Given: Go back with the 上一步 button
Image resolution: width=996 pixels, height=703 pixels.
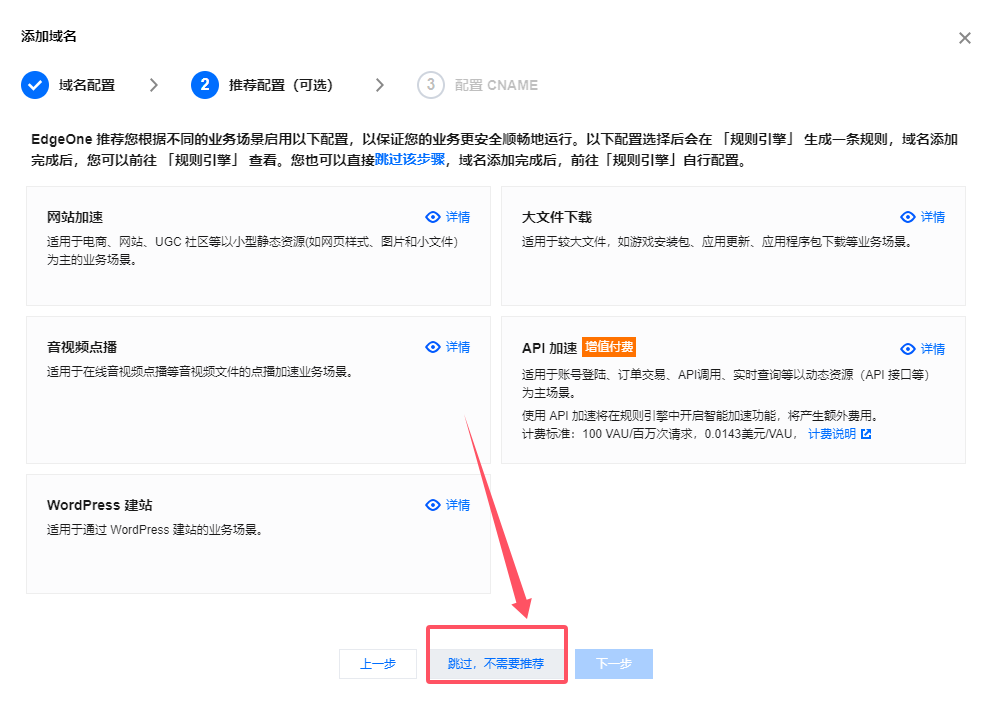Looking at the screenshot, I should tap(378, 664).
